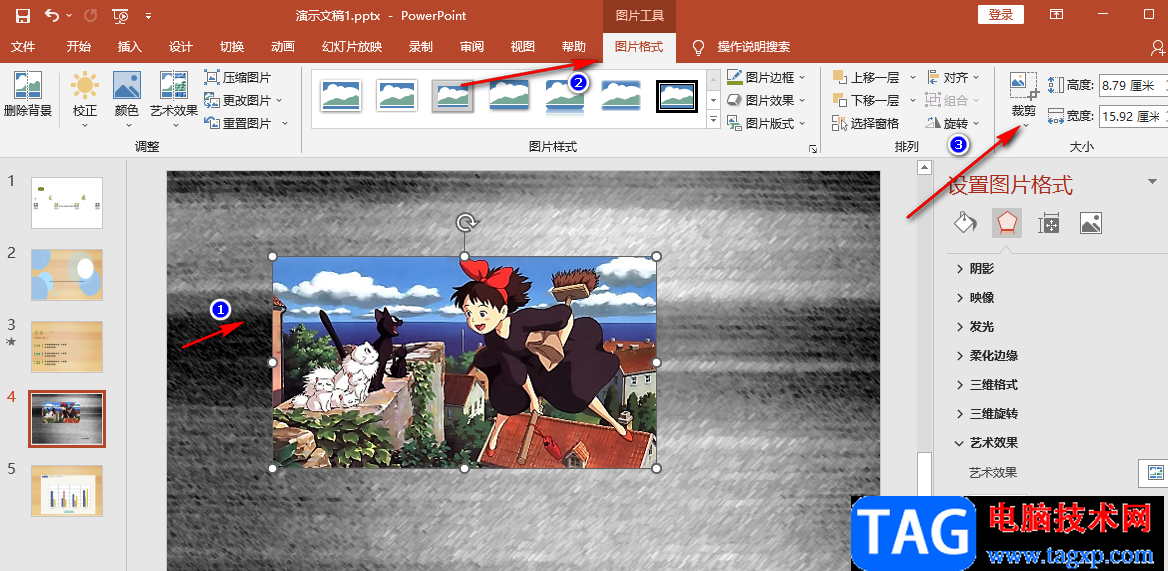1168x571 pixels.
Task: Open Artistic Effects (艺术效果) ribbon button
Action: [x=174, y=97]
